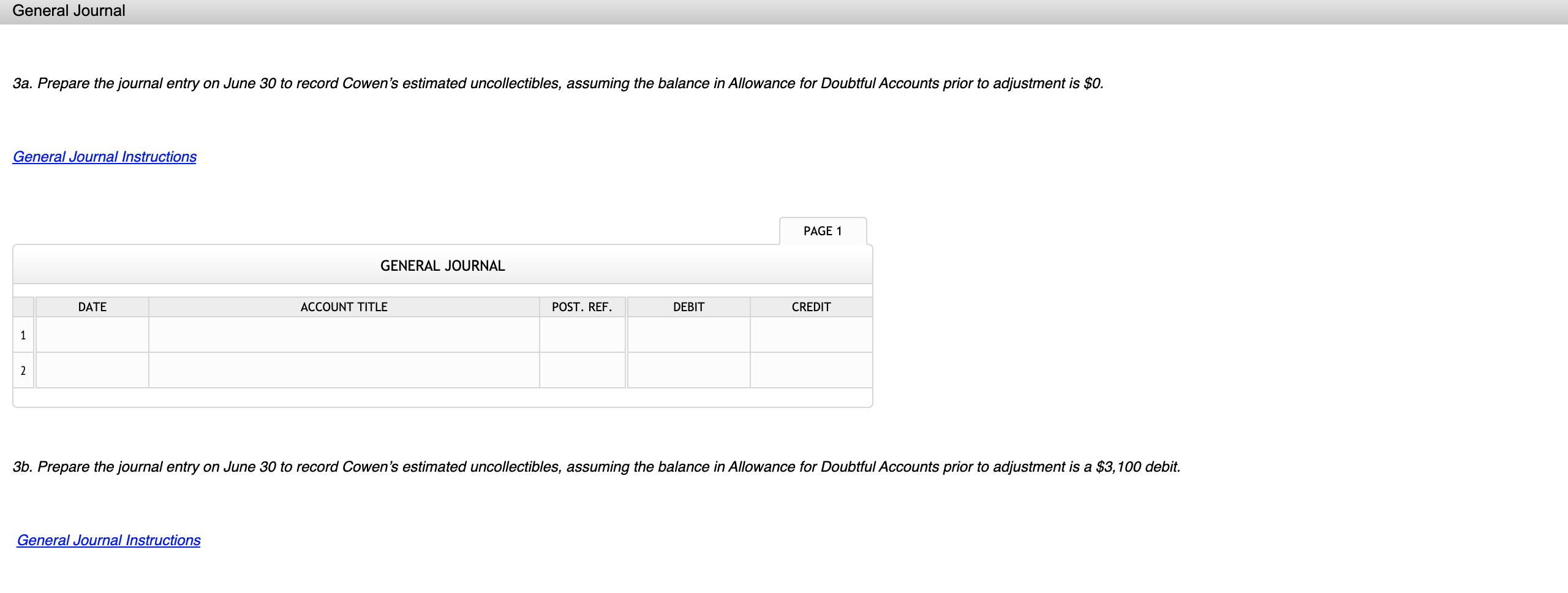Click the ACCOUNT TITLE column header
Screen dimensions: 1568x593
(x=343, y=307)
